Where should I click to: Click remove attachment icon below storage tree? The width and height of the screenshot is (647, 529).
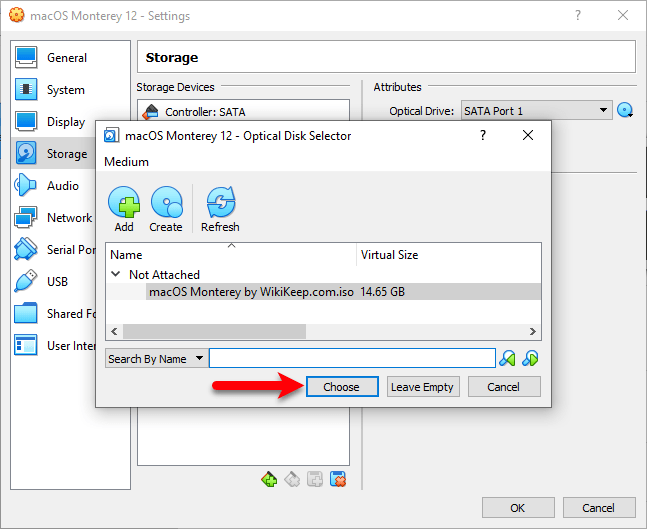[338, 479]
